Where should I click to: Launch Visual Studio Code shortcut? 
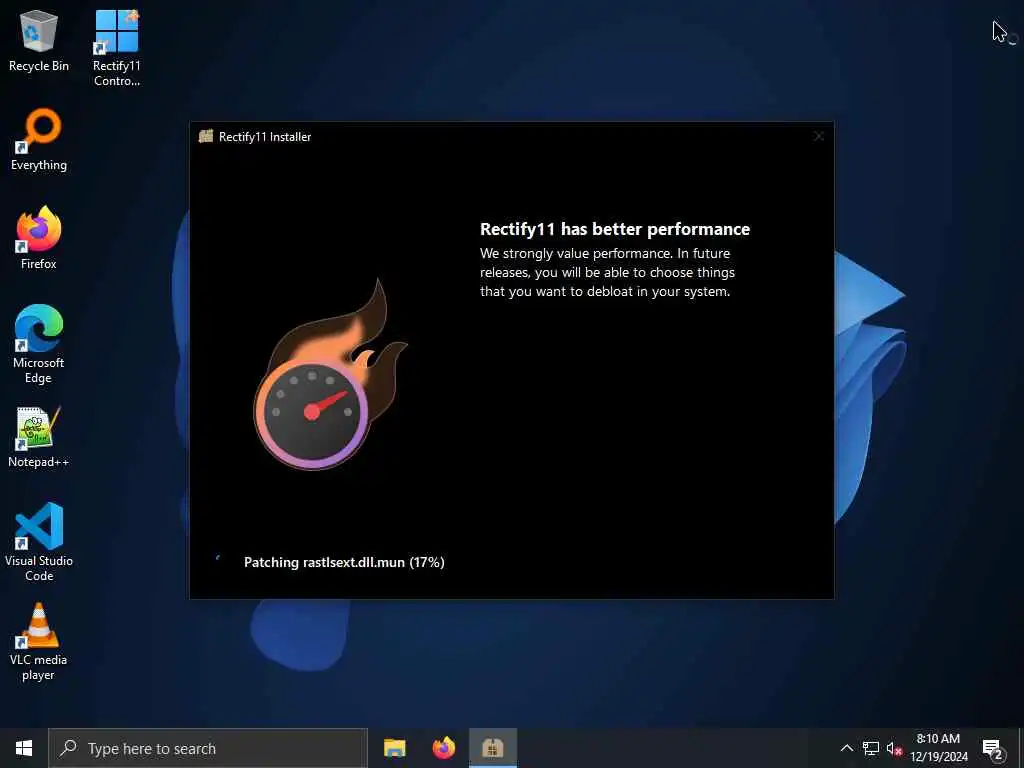coord(39,542)
